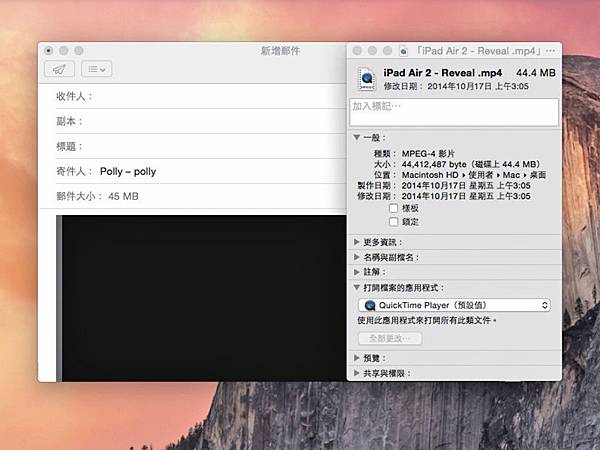
Task: Send the message with the paper plane button
Action: click(59, 69)
